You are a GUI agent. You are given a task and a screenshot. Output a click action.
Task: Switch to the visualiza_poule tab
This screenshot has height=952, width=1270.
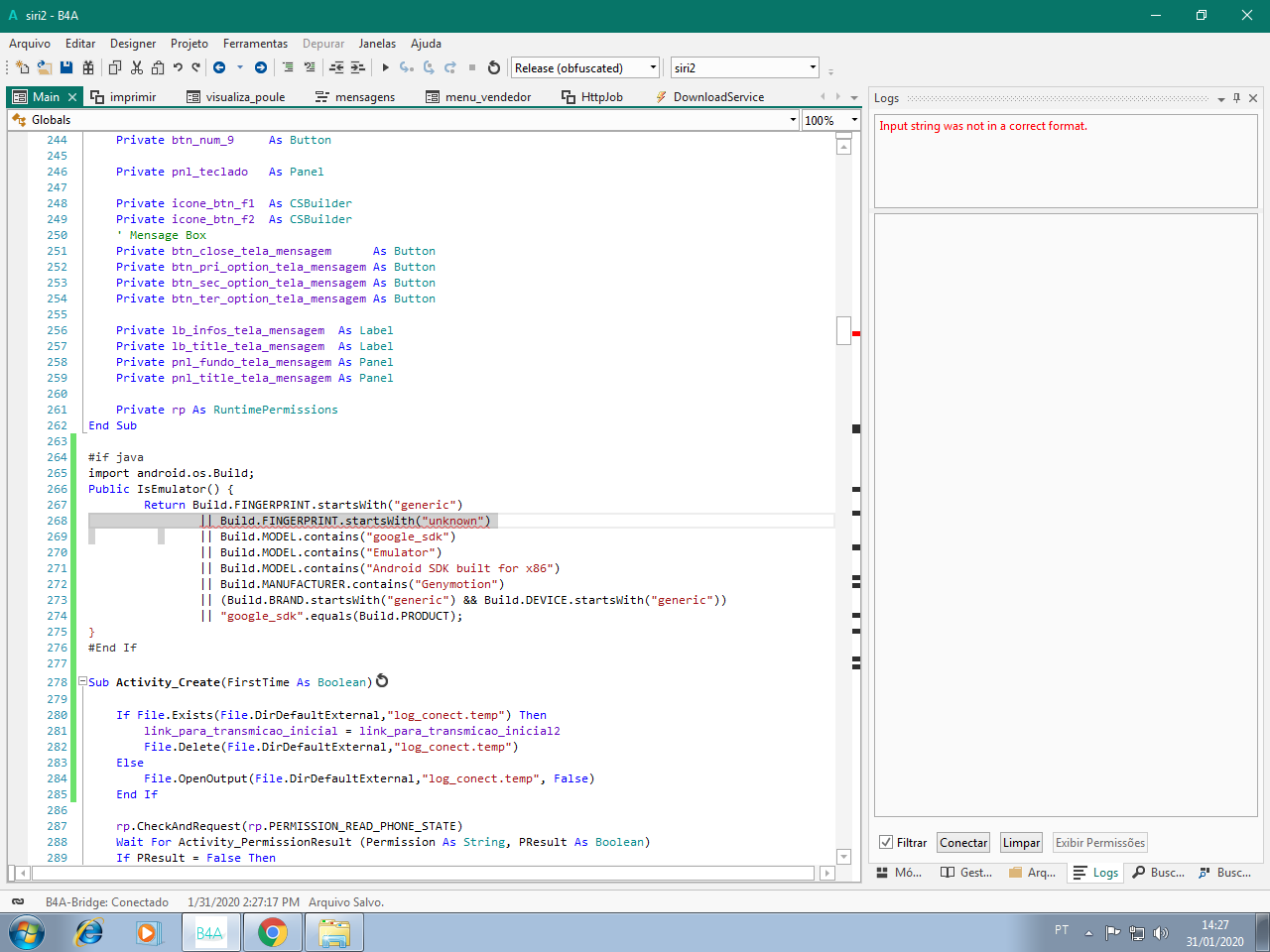click(244, 97)
